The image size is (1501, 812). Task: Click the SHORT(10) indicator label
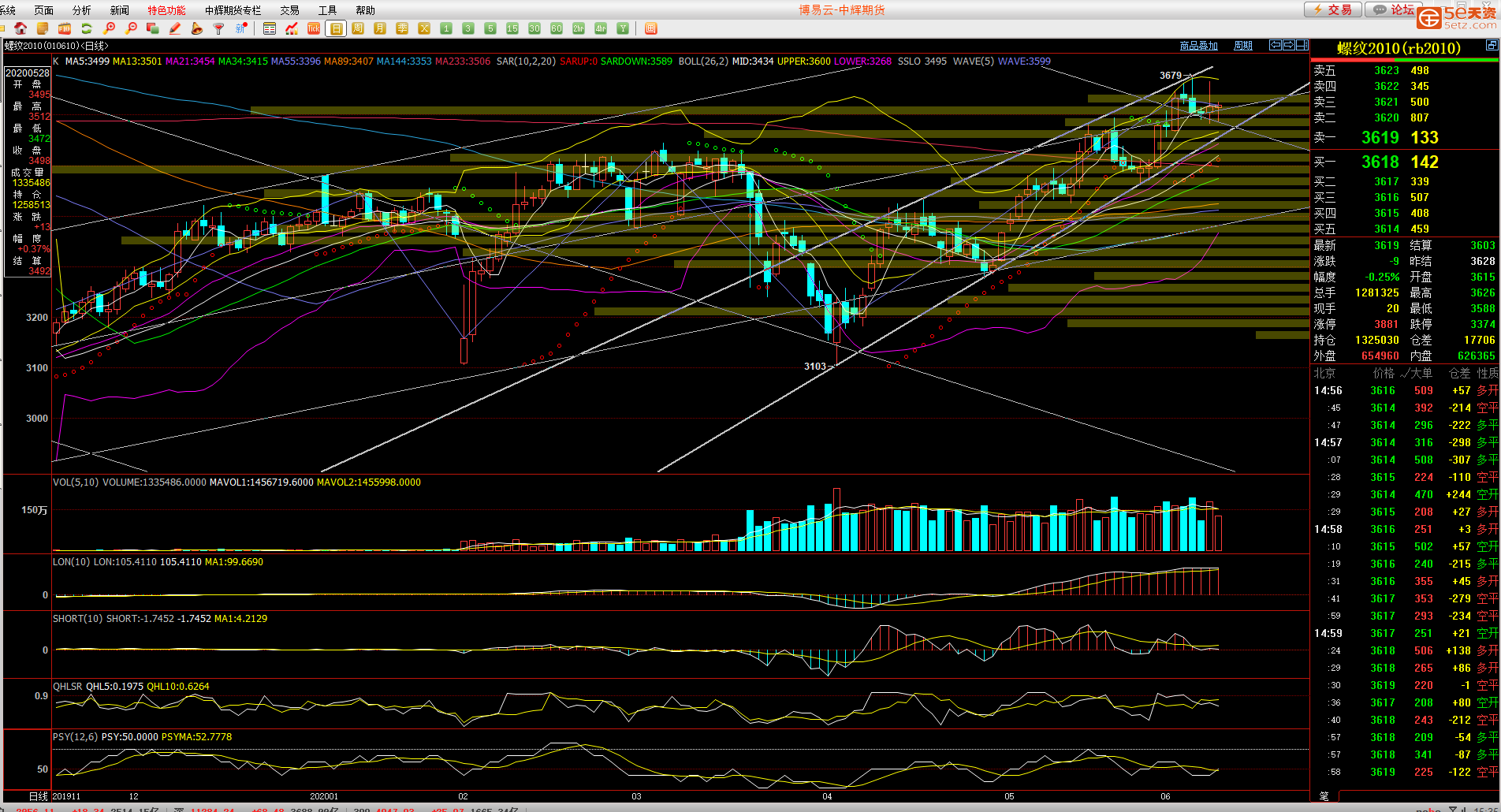[x=78, y=619]
